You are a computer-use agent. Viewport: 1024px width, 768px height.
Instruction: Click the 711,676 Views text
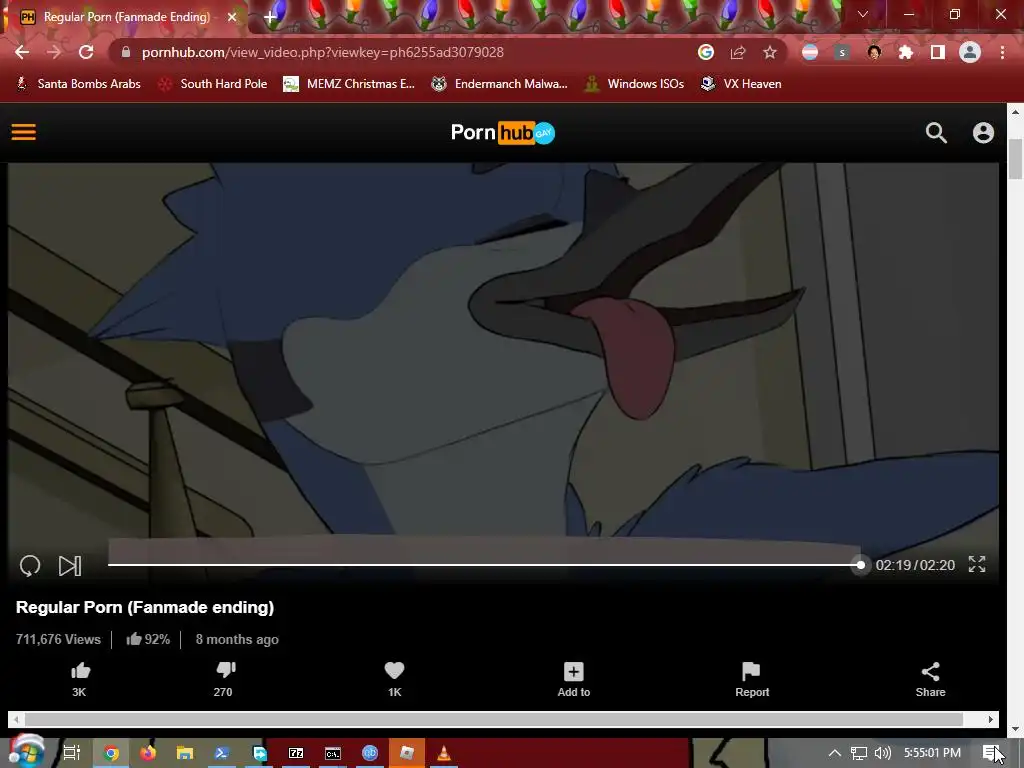58,639
